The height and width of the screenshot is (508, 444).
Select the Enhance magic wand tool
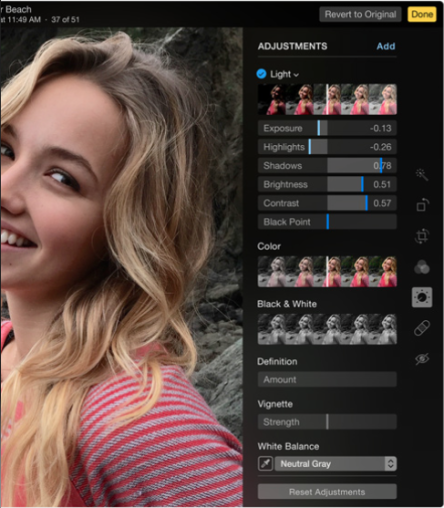click(422, 174)
